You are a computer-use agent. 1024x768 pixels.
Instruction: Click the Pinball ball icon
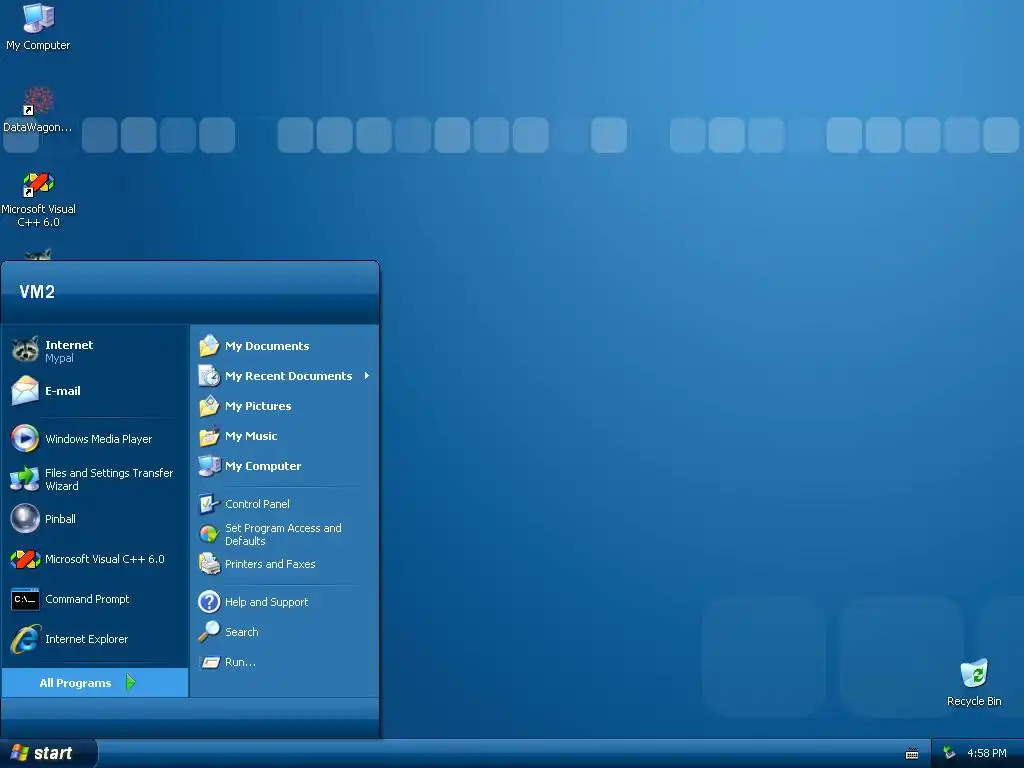(x=25, y=519)
